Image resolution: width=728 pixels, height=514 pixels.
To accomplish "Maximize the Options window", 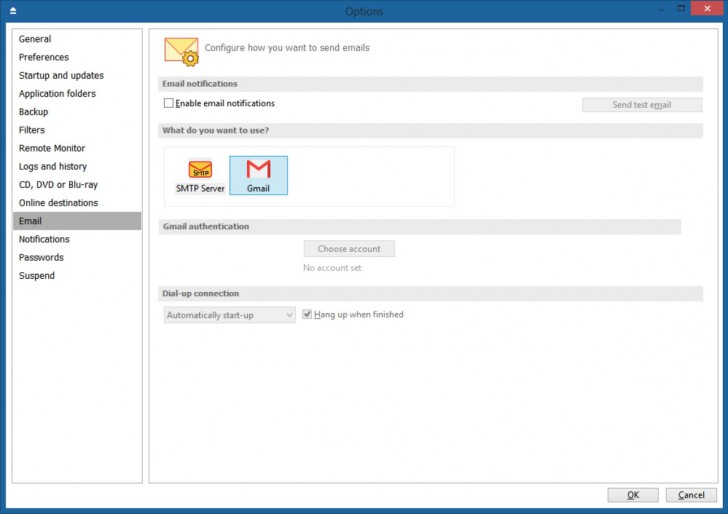I will click(681, 8).
